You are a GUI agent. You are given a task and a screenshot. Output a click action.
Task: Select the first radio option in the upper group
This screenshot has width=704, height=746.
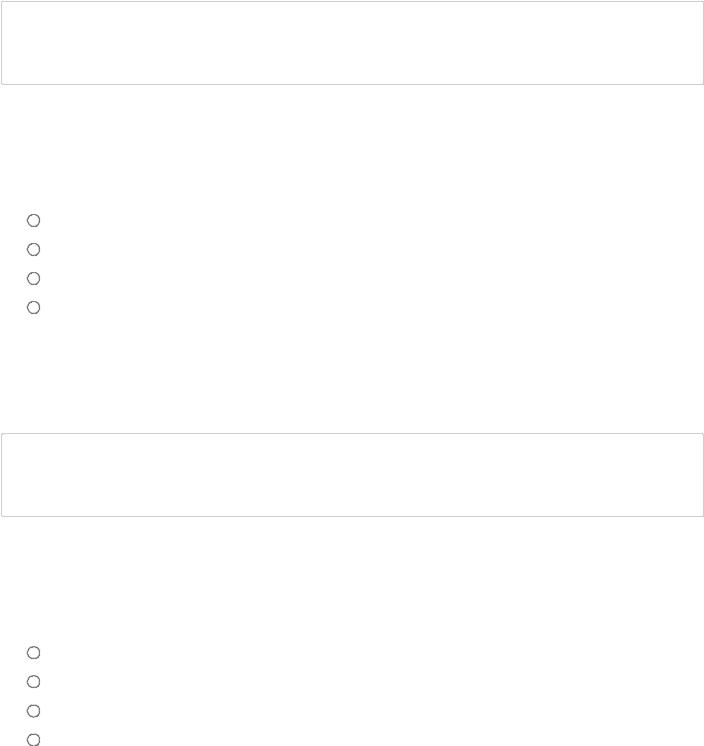(33, 220)
